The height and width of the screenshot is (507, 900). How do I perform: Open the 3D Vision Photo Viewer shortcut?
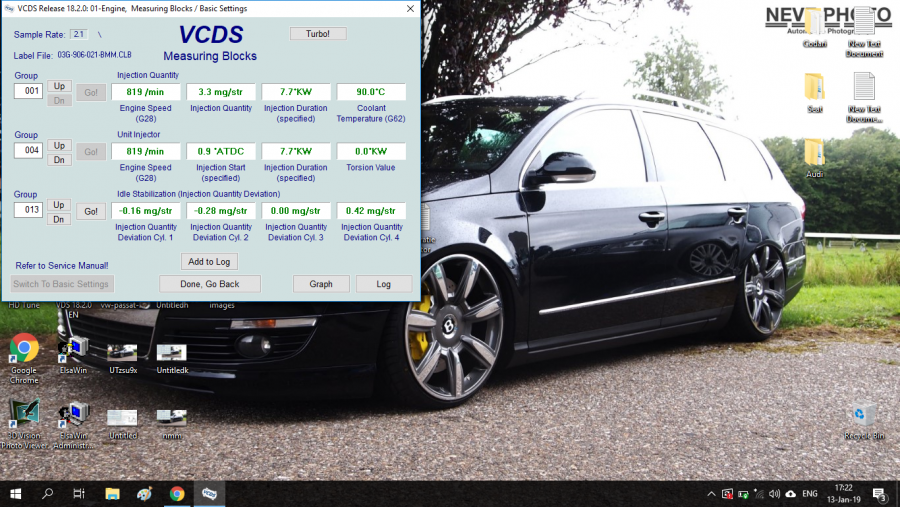point(24,413)
